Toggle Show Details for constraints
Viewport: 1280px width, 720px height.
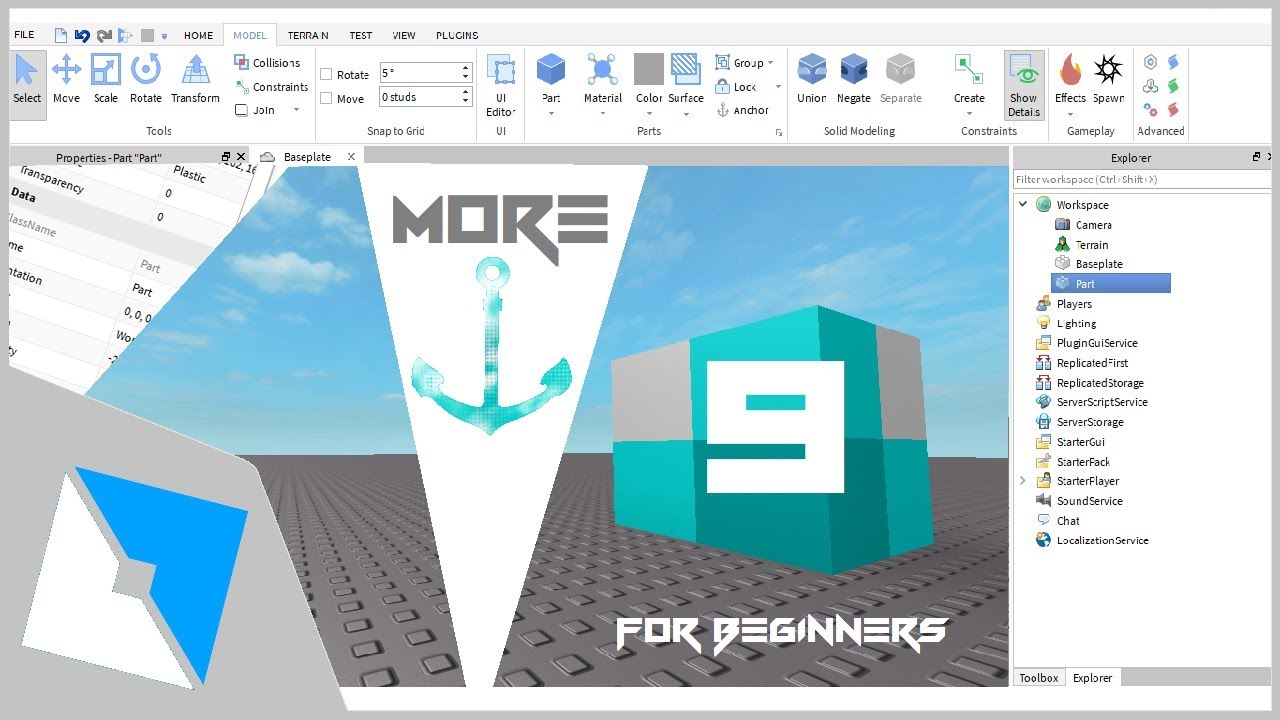(x=1024, y=85)
